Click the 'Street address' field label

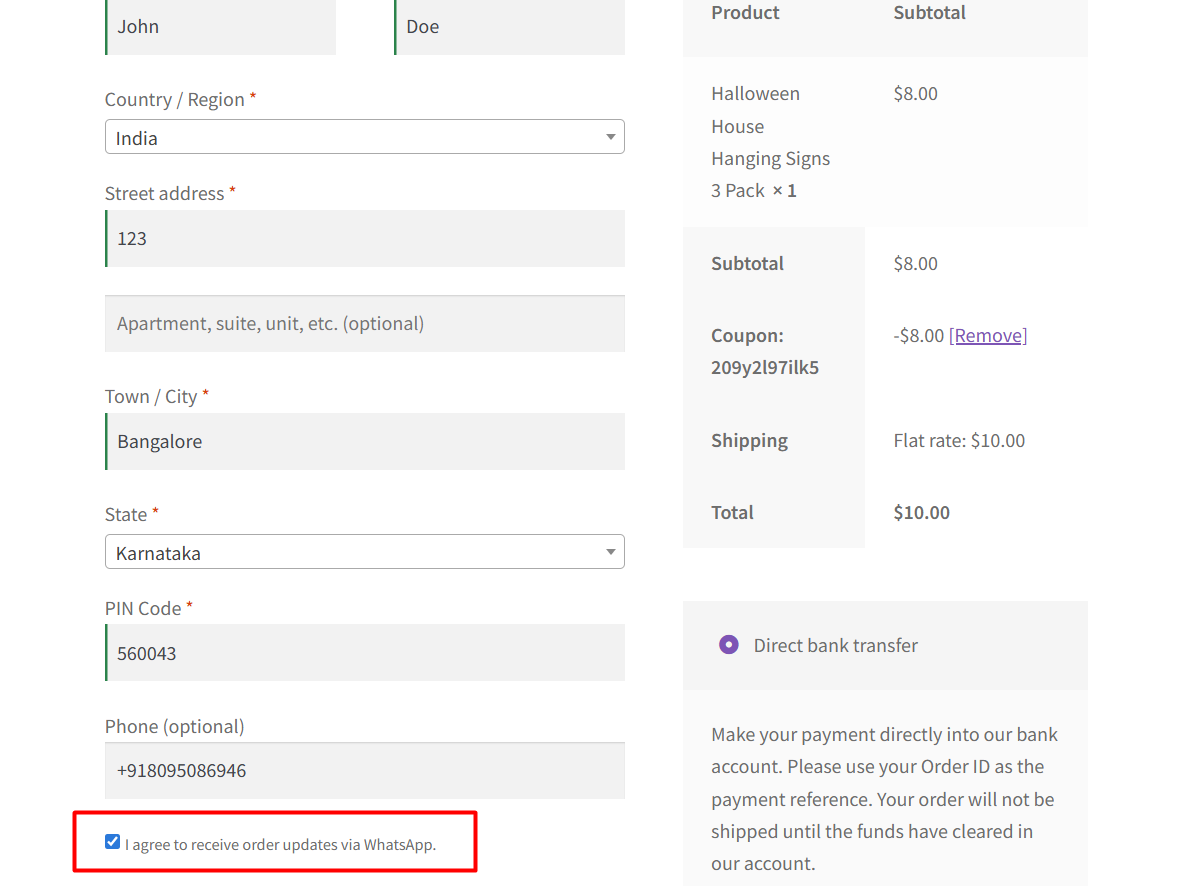click(x=165, y=194)
